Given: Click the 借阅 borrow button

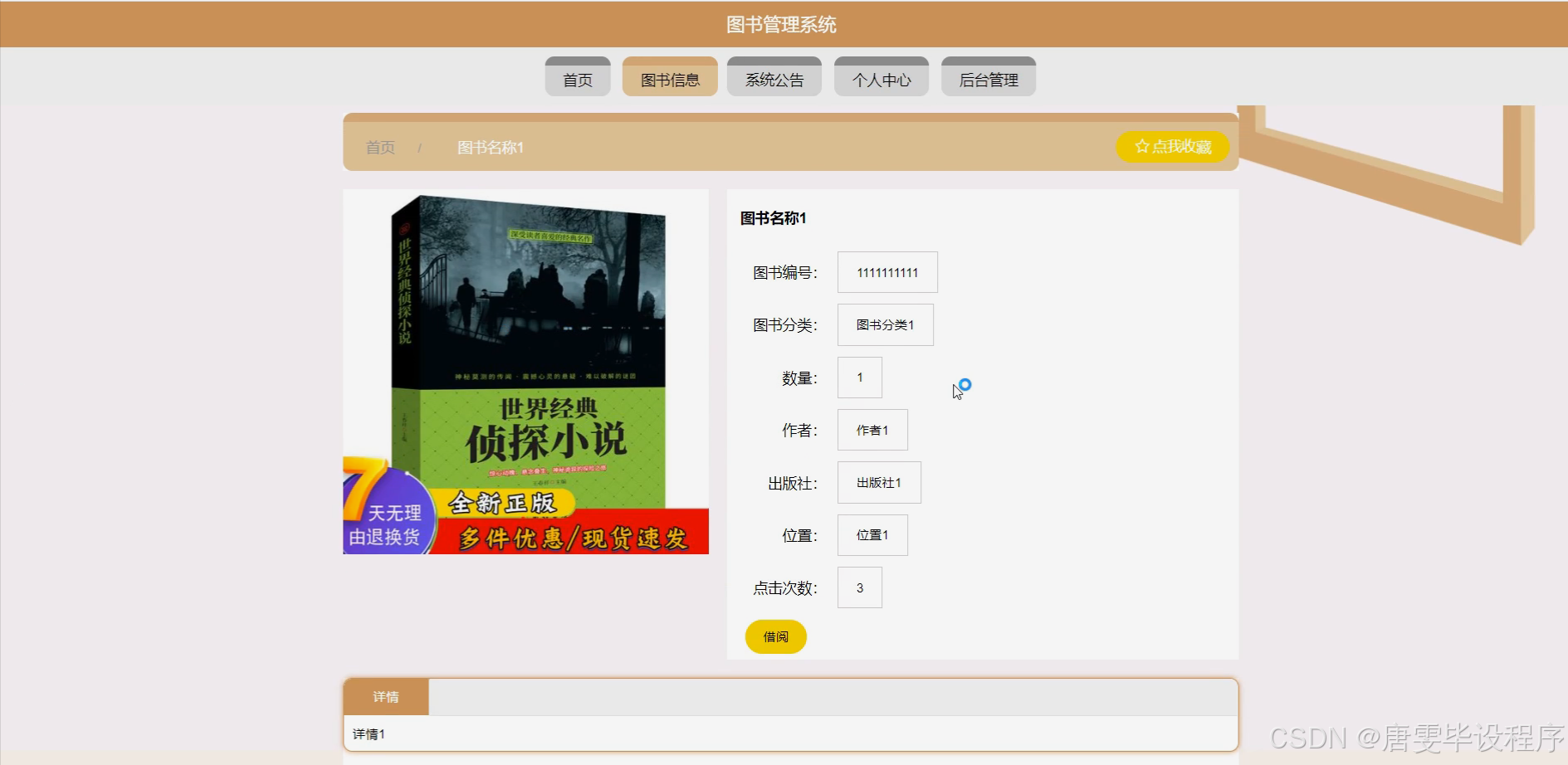Looking at the screenshot, I should (x=776, y=636).
